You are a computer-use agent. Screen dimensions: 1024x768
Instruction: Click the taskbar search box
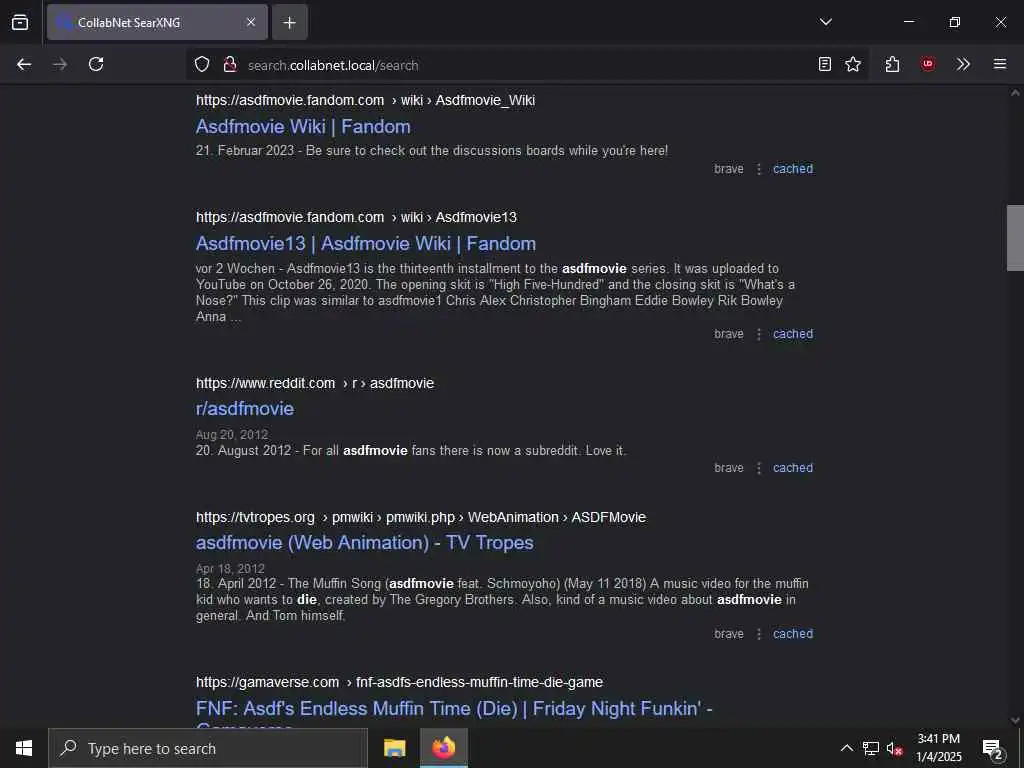pos(208,748)
